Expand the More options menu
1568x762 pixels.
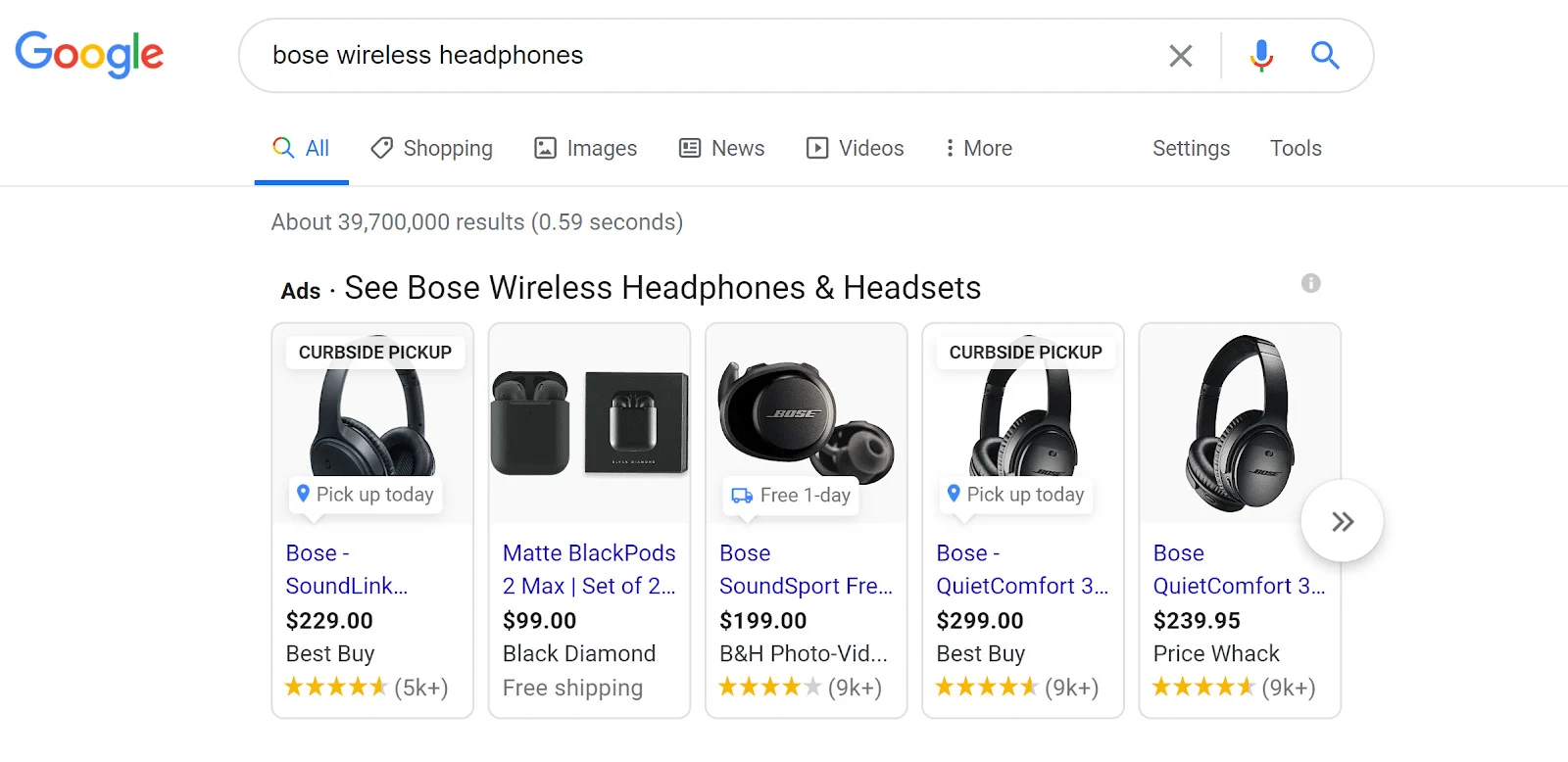[x=978, y=148]
